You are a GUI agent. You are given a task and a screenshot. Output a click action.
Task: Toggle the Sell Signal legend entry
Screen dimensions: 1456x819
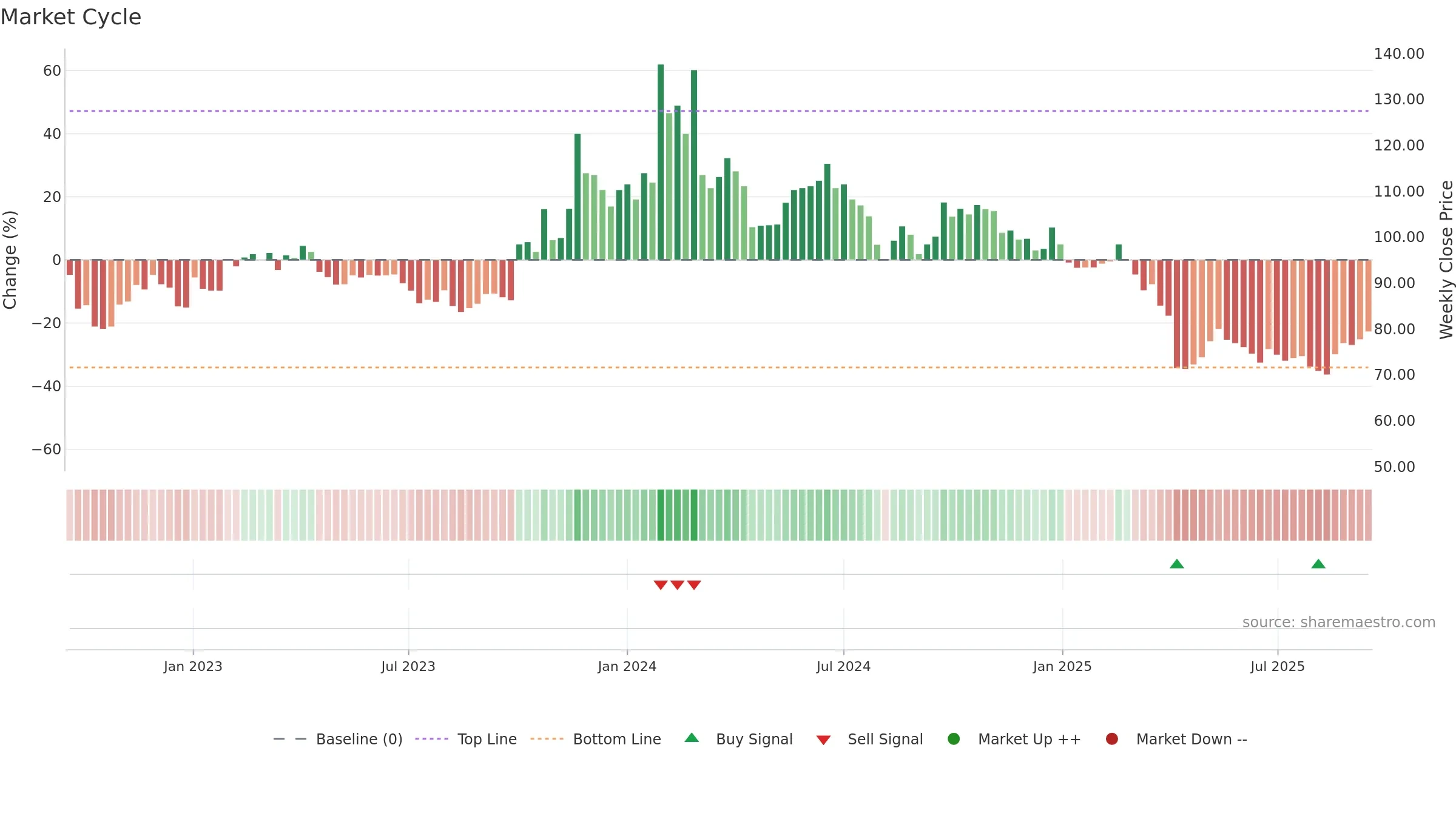click(x=869, y=739)
